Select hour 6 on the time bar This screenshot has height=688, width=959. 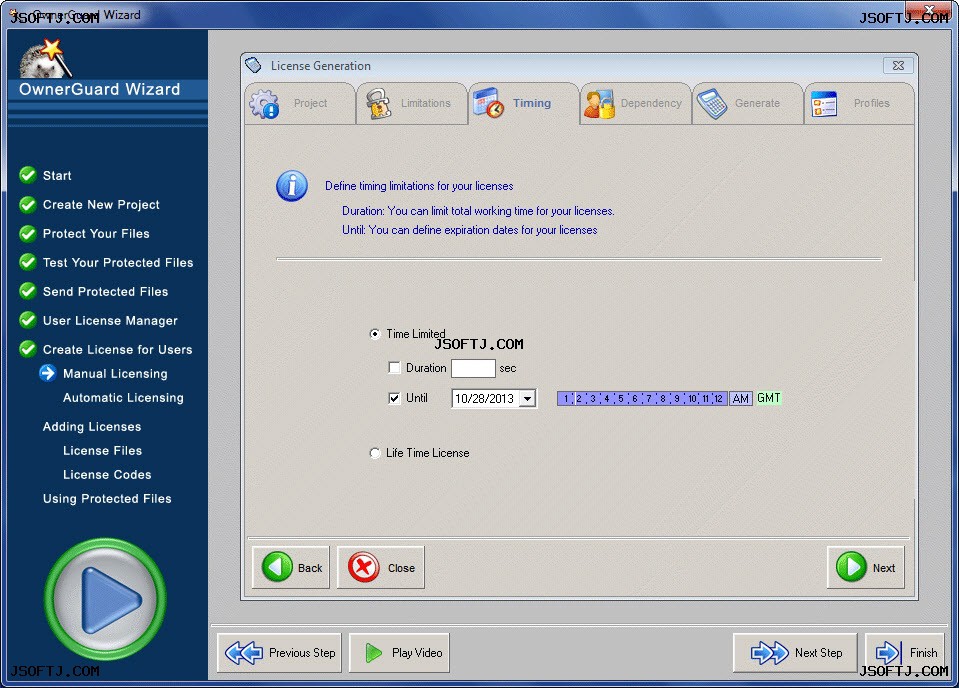pyautogui.click(x=635, y=399)
